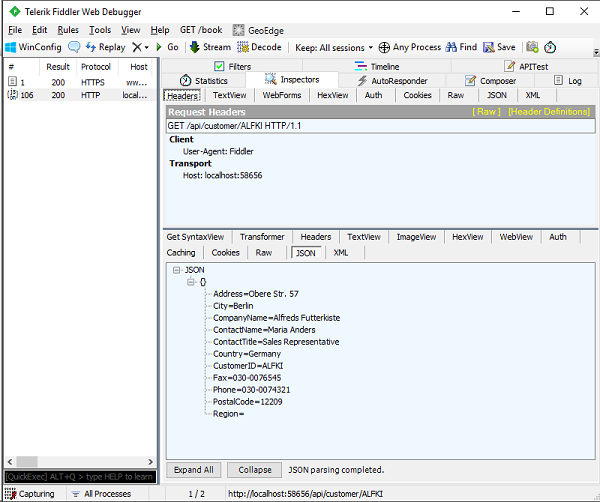Image resolution: width=600 pixels, height=502 pixels.
Task: Click the GeoEdge icon in menu bar
Action: (238, 30)
